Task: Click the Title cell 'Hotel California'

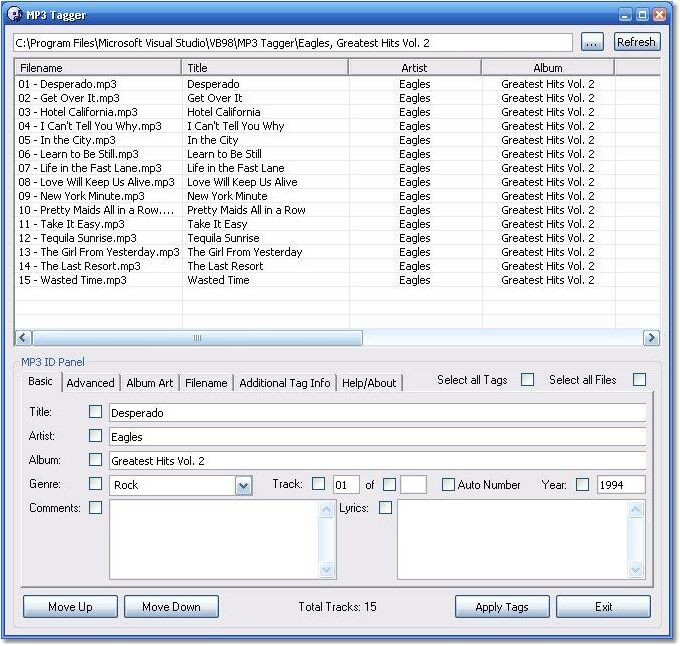Action: click(224, 112)
